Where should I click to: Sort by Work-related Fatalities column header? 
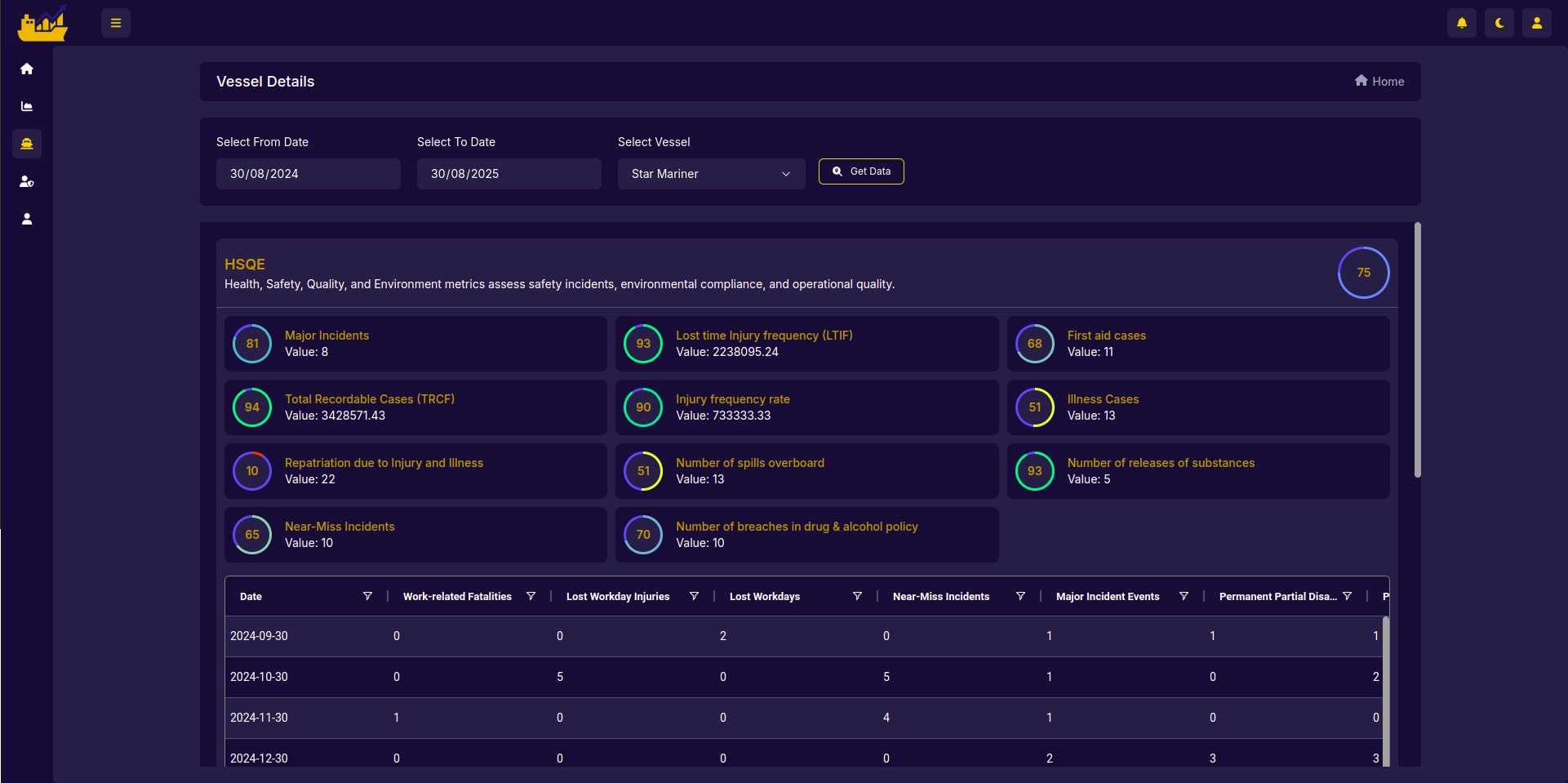[x=457, y=597]
